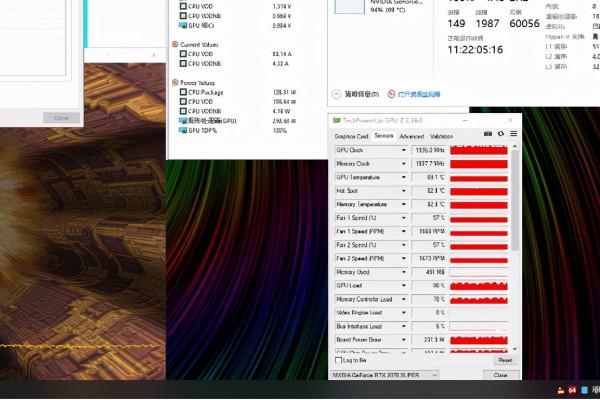This screenshot has width=600, height=400.
Task: Click the 60056 handles count
Action: (524, 23)
